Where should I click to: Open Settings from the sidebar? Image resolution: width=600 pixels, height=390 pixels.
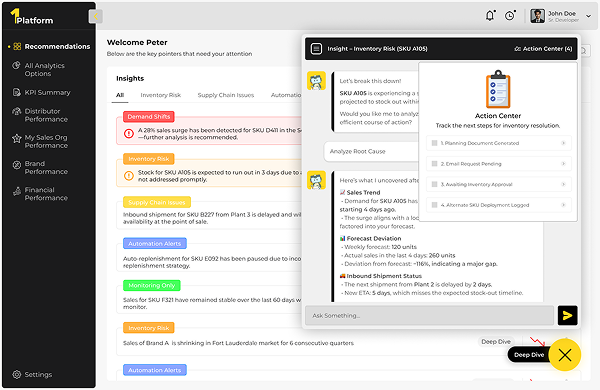[x=38, y=374]
